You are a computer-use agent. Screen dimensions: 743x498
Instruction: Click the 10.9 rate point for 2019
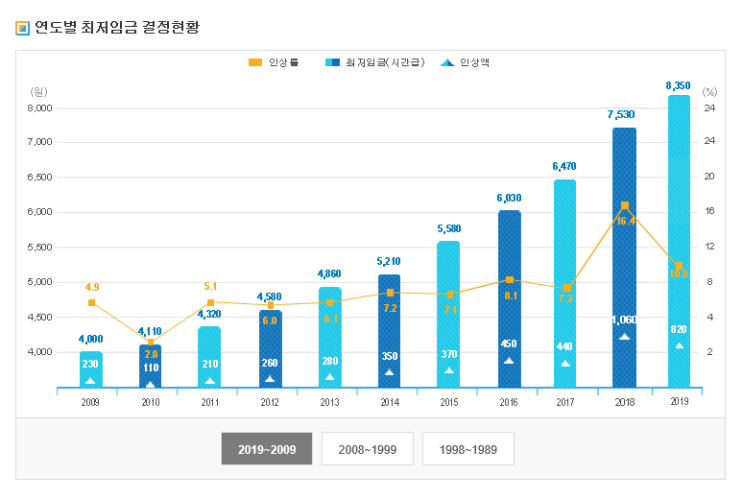point(679,266)
